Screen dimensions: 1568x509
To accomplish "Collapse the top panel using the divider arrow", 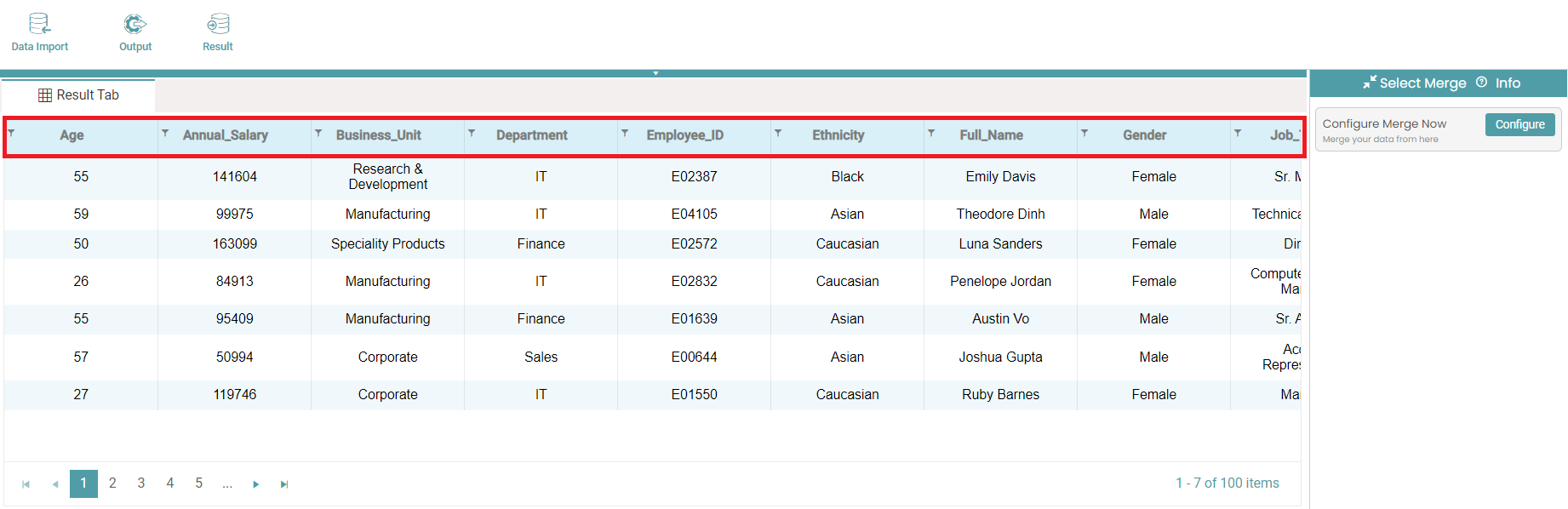I will (655, 73).
